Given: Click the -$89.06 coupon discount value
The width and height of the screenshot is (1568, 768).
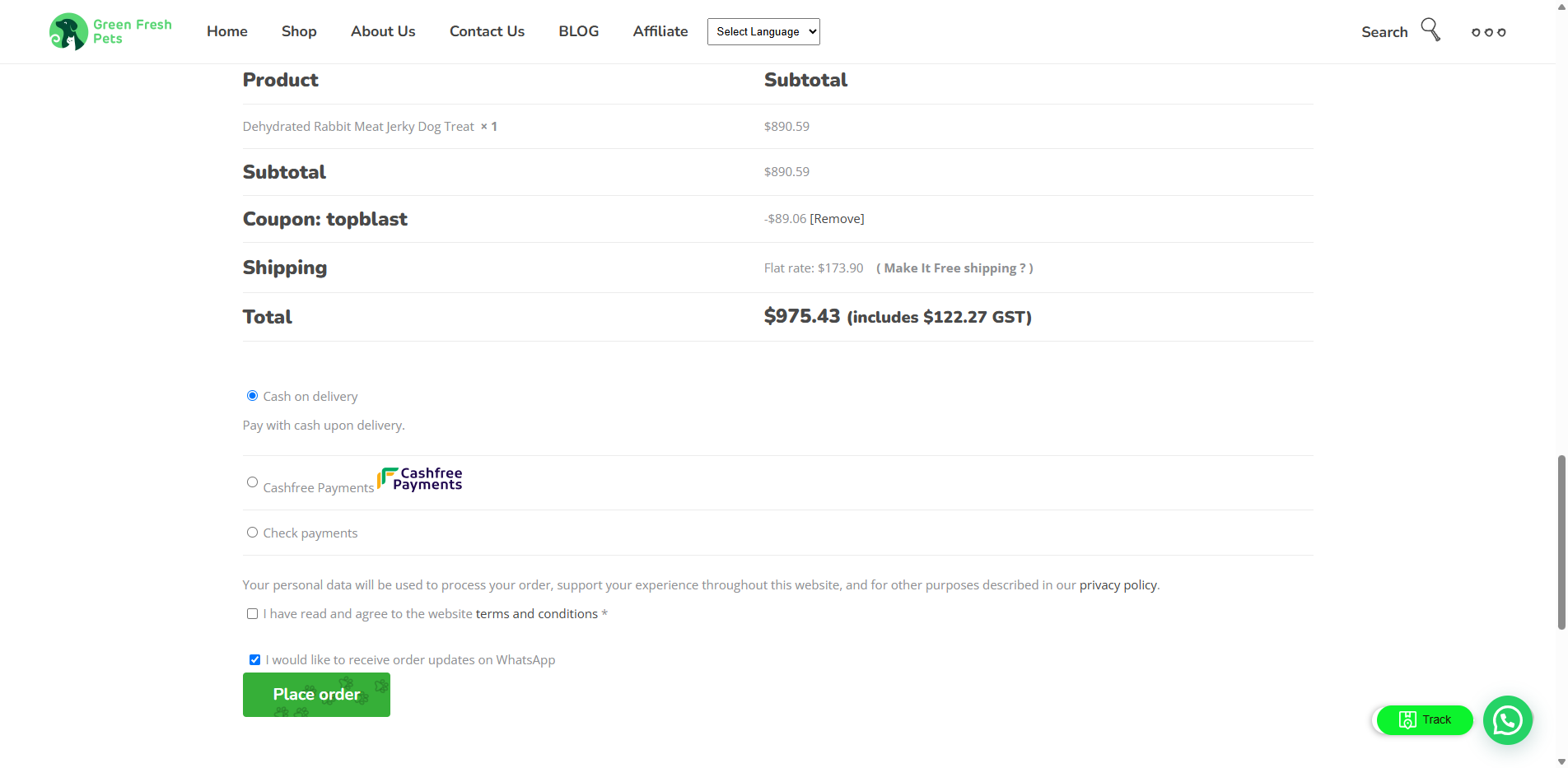Looking at the screenshot, I should [x=785, y=219].
